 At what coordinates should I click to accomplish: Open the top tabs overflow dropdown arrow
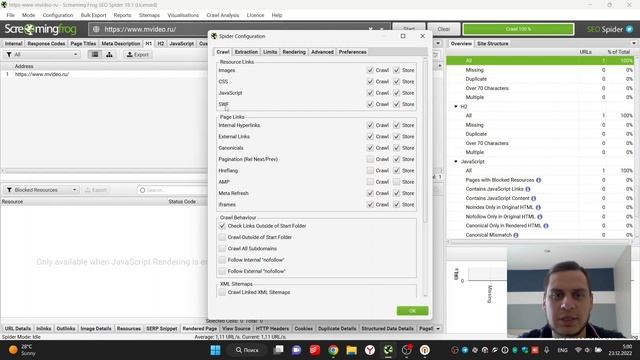(438, 43)
